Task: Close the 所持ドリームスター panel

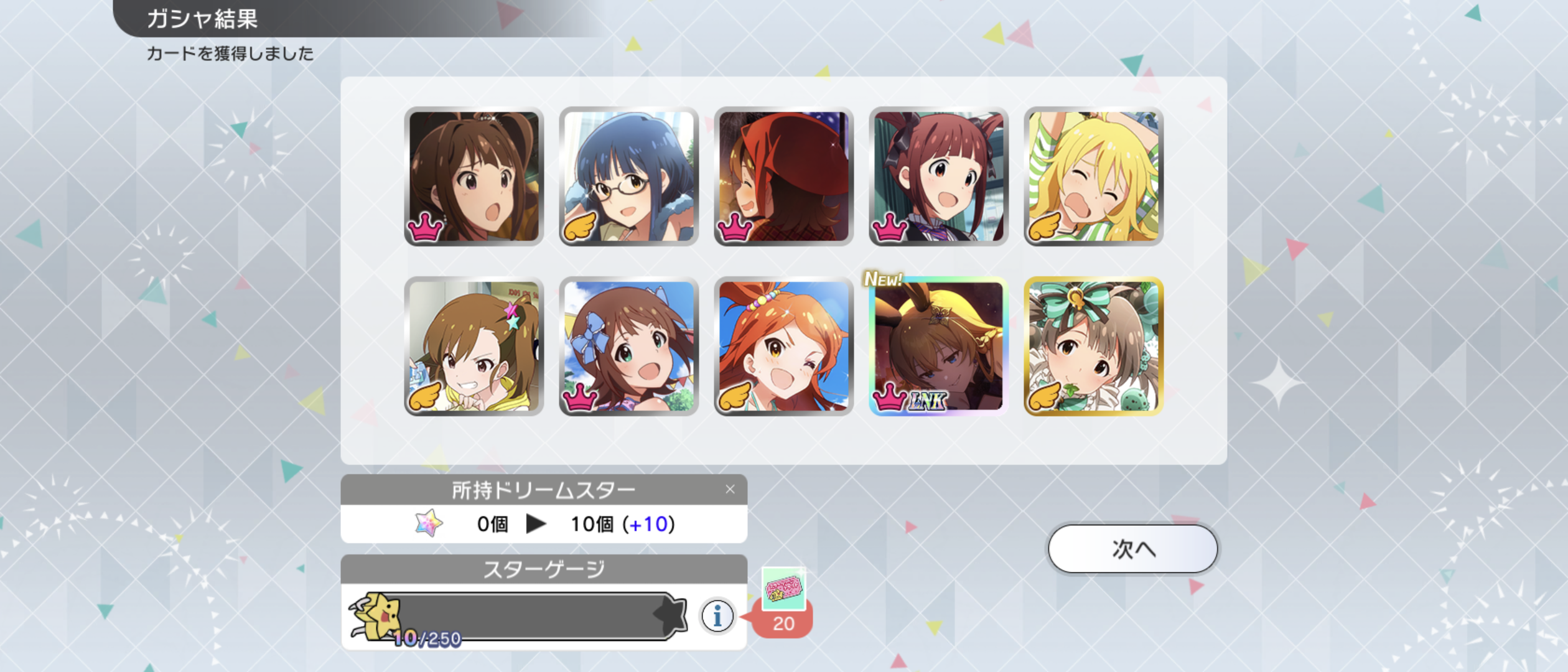Action: click(730, 490)
